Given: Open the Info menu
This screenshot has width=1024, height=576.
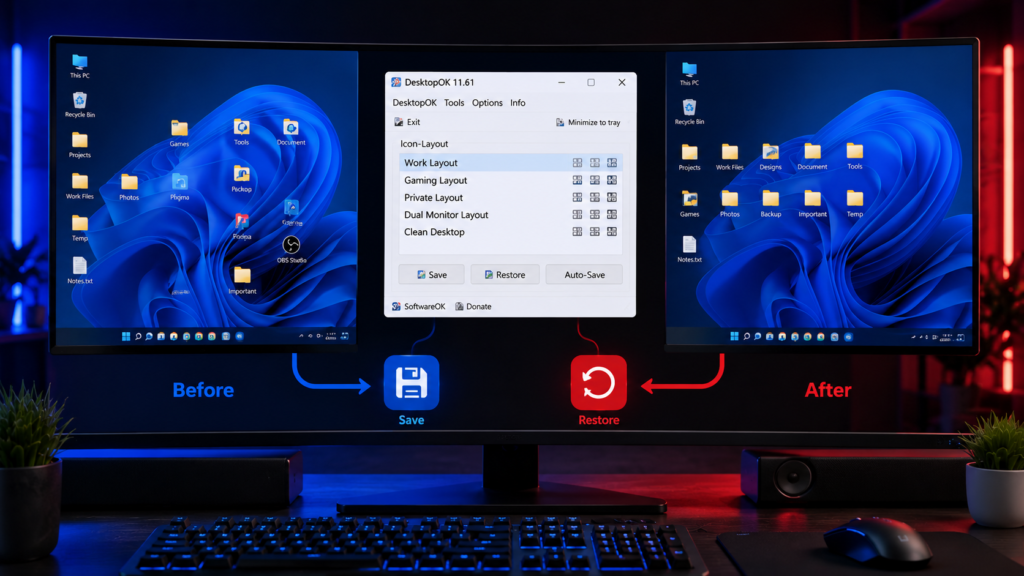Looking at the screenshot, I should (x=518, y=103).
